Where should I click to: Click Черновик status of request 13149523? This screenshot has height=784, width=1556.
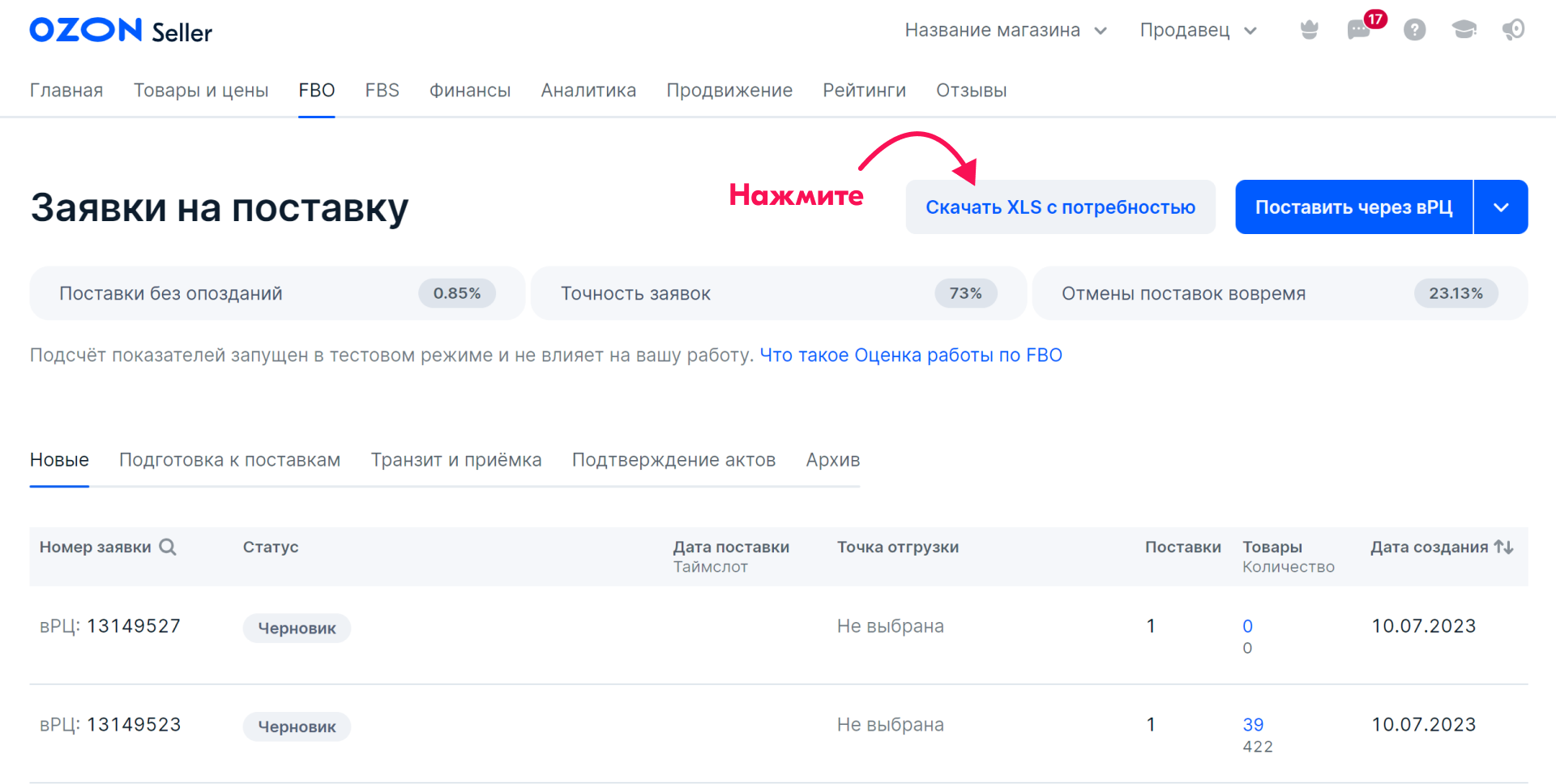point(297,726)
